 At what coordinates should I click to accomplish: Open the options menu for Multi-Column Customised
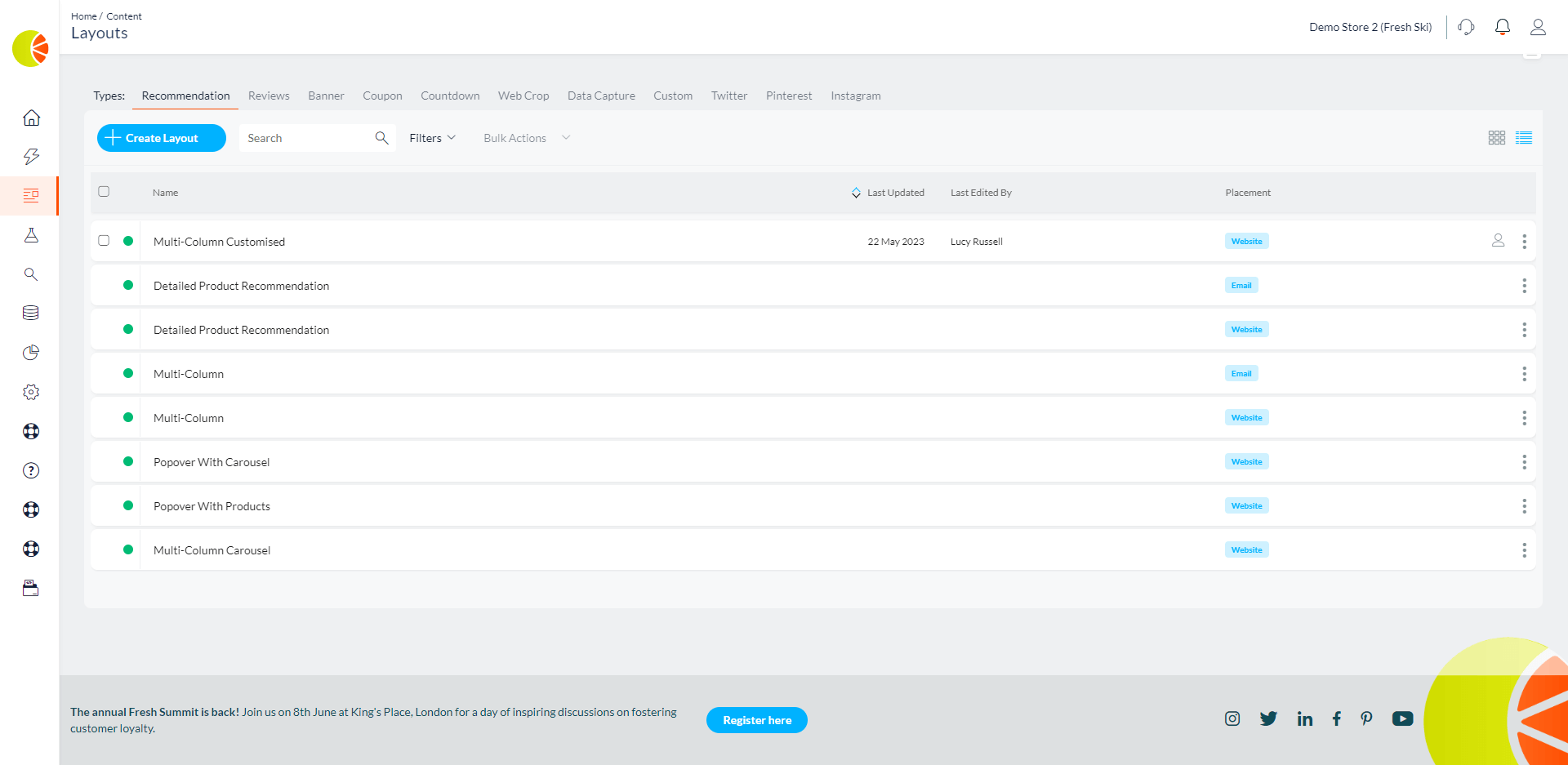(x=1524, y=242)
